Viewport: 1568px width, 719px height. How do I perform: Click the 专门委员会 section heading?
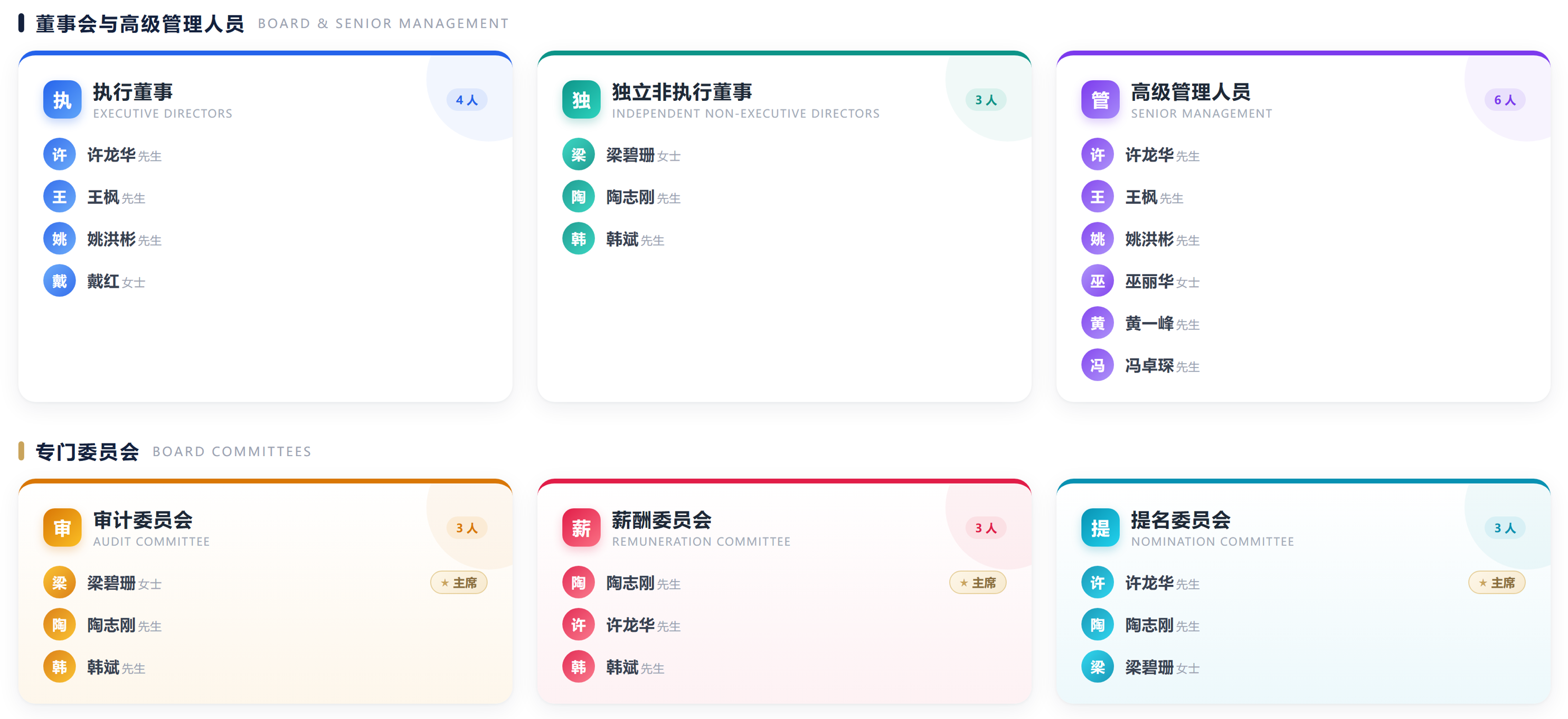coord(87,452)
